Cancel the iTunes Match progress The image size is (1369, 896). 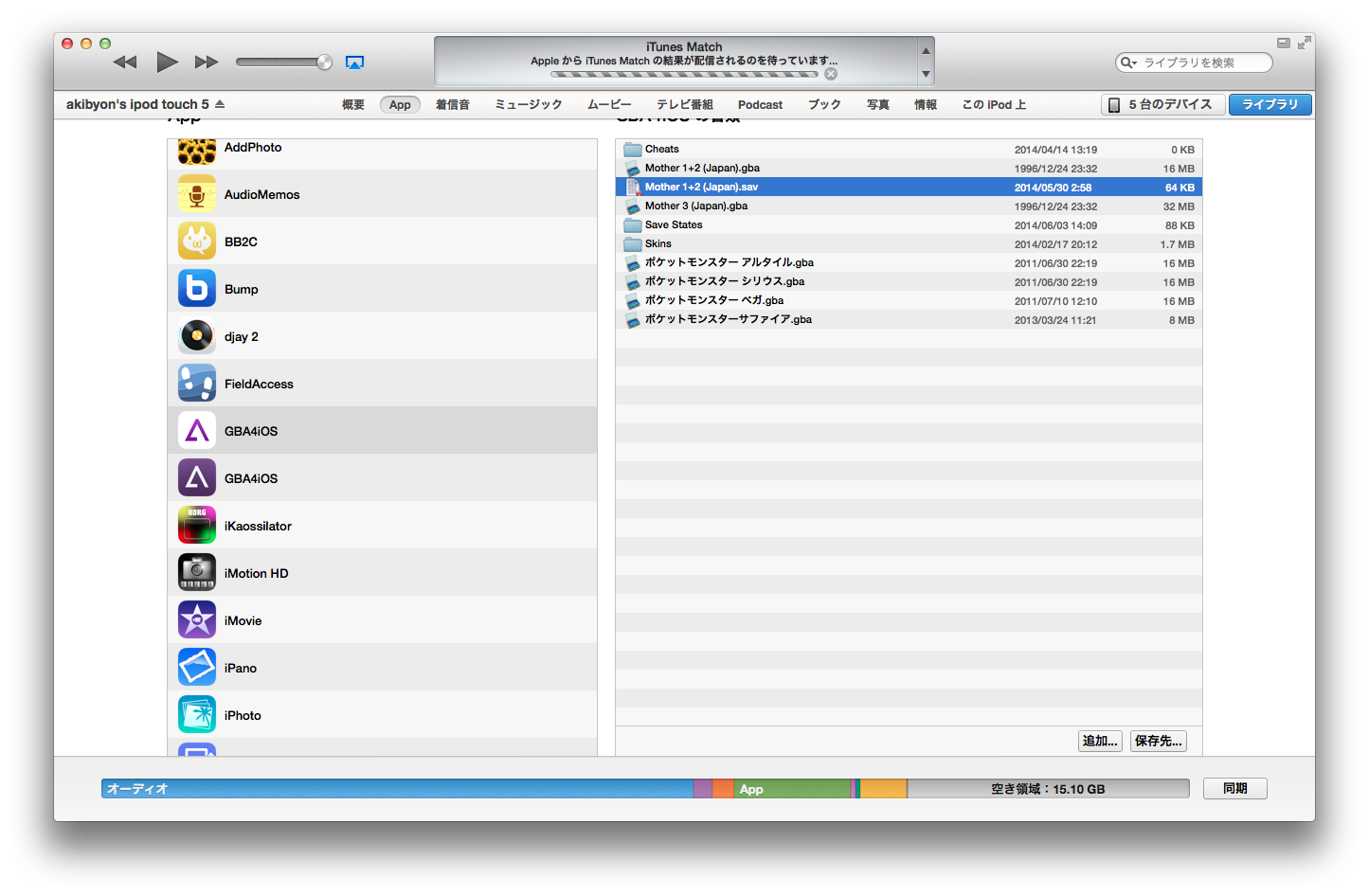(831, 74)
